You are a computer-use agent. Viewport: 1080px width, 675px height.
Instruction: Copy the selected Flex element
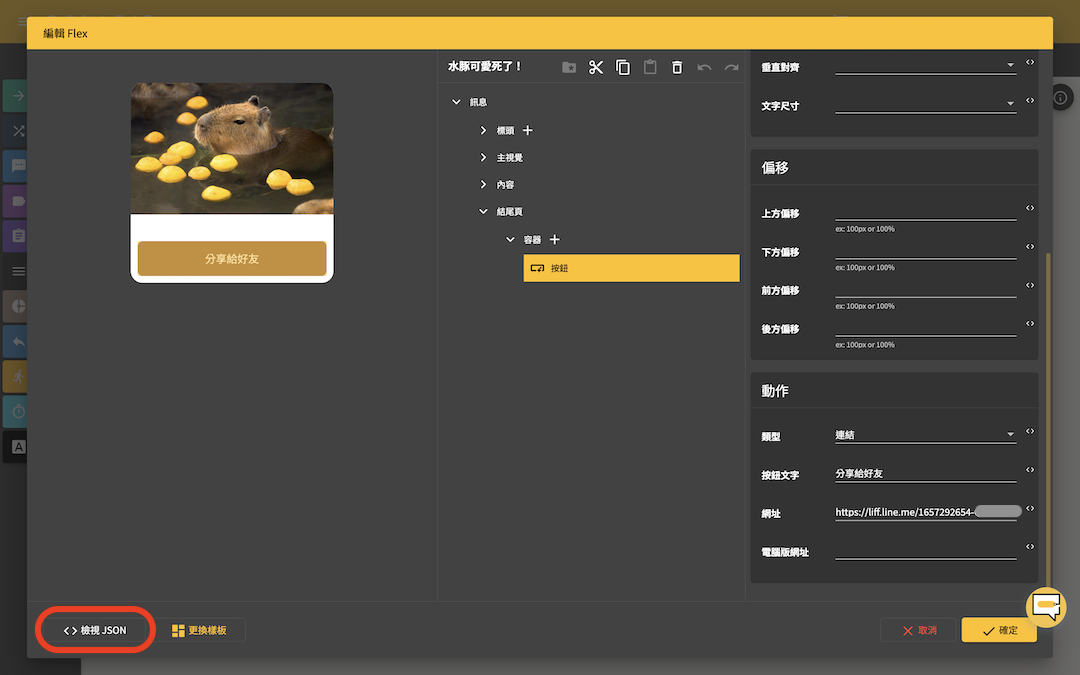[x=623, y=67]
